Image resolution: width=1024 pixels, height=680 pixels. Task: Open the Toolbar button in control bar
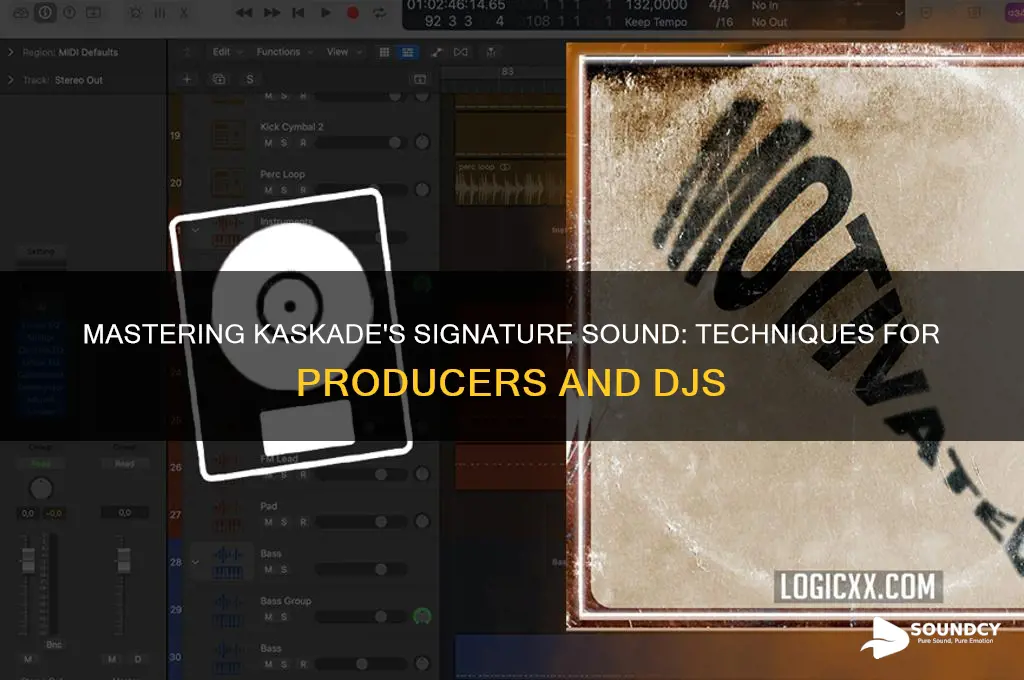pos(93,12)
